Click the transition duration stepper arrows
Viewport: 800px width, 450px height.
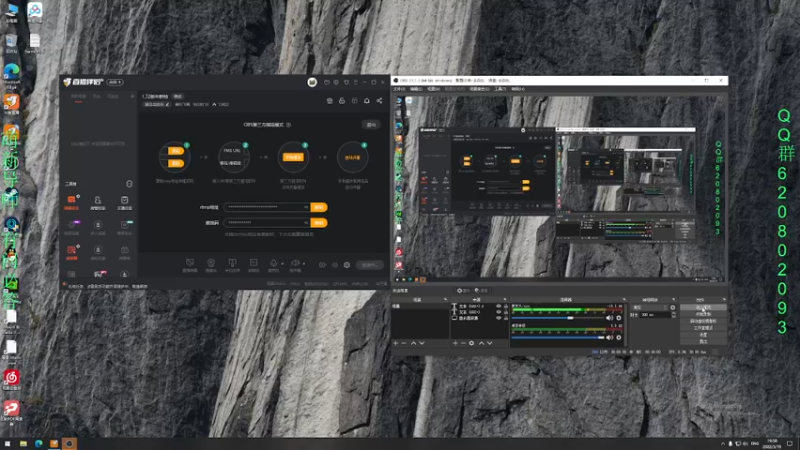point(673,315)
